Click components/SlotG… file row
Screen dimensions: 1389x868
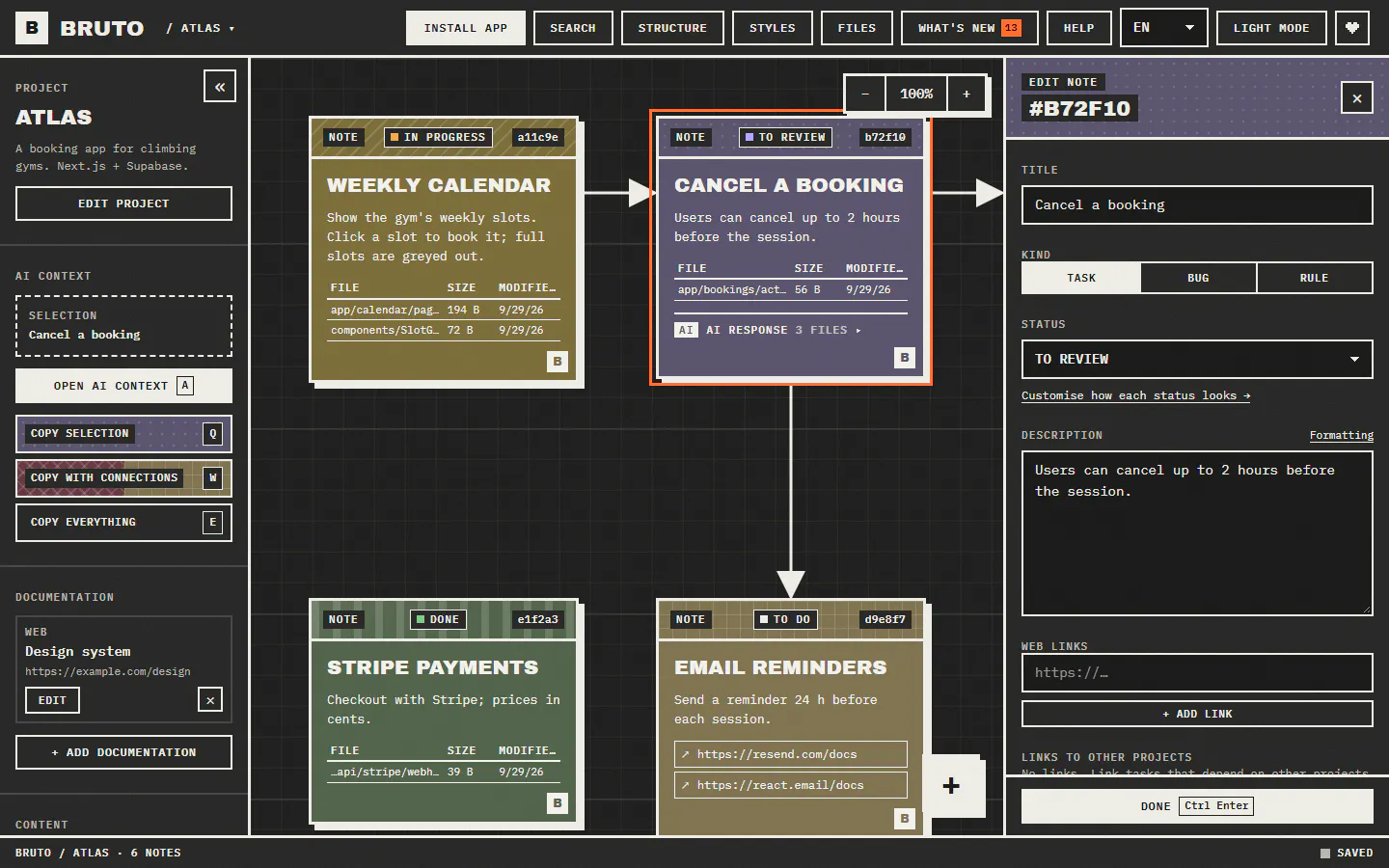(444, 331)
